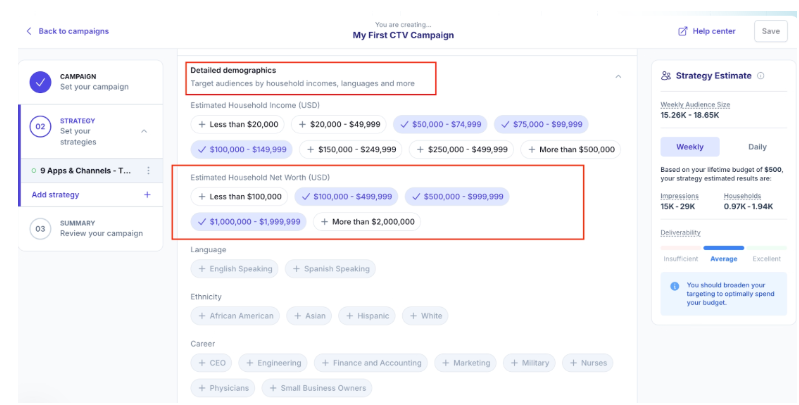Screen dimensions: 799x405
Task: Deselect the $100,000 - $499,999 net worth chip
Action: point(347,197)
